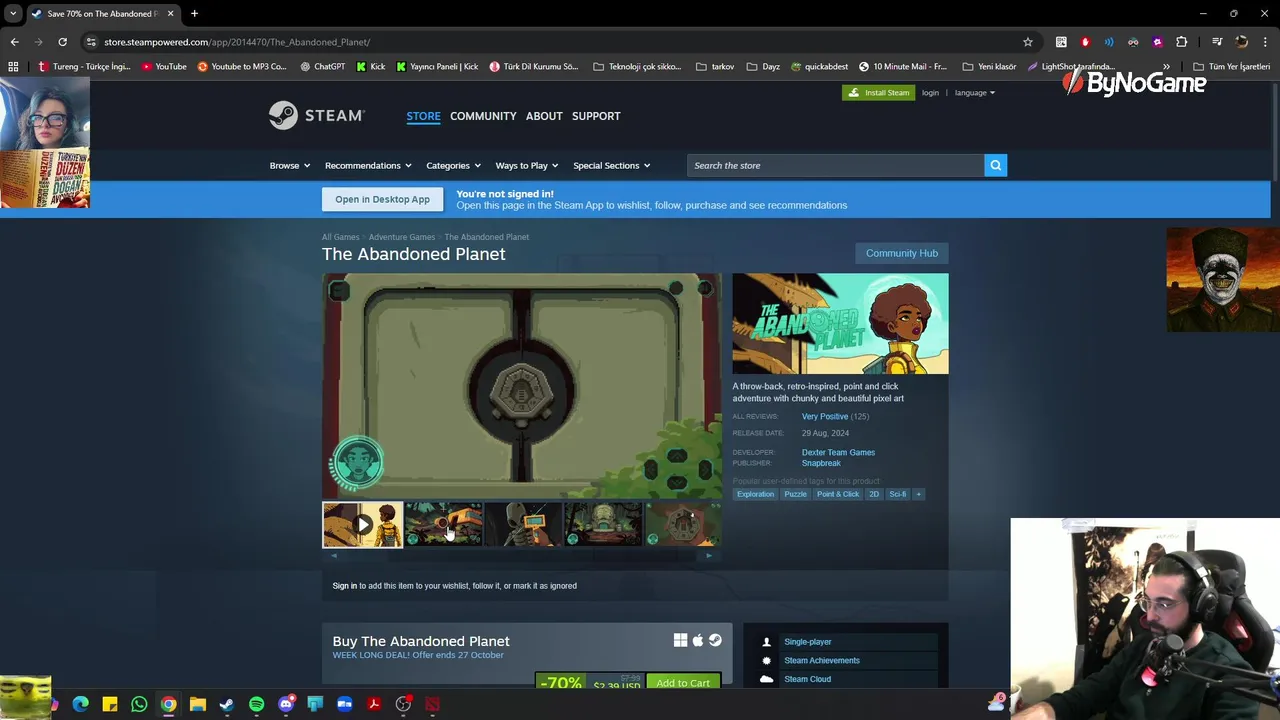The width and height of the screenshot is (1280, 720).
Task: Open the SUPPORT menu item
Action: click(x=596, y=116)
